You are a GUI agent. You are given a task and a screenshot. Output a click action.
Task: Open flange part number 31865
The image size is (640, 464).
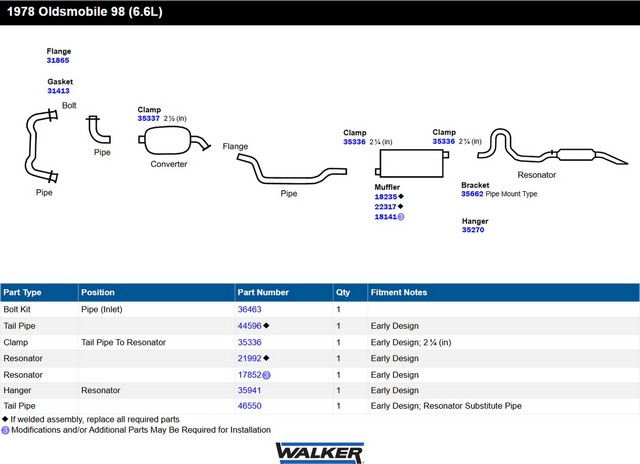pos(58,60)
